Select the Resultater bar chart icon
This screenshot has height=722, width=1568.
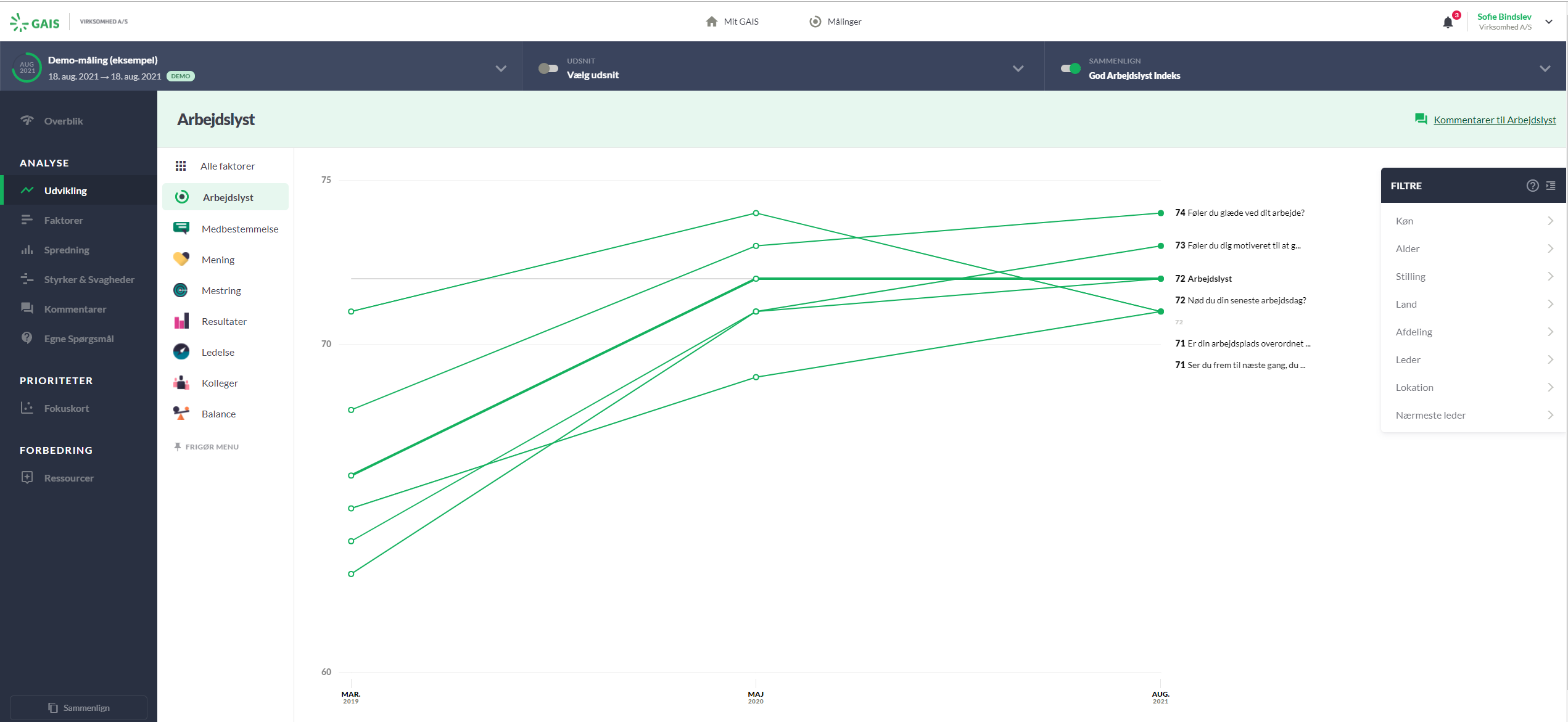pyautogui.click(x=181, y=321)
